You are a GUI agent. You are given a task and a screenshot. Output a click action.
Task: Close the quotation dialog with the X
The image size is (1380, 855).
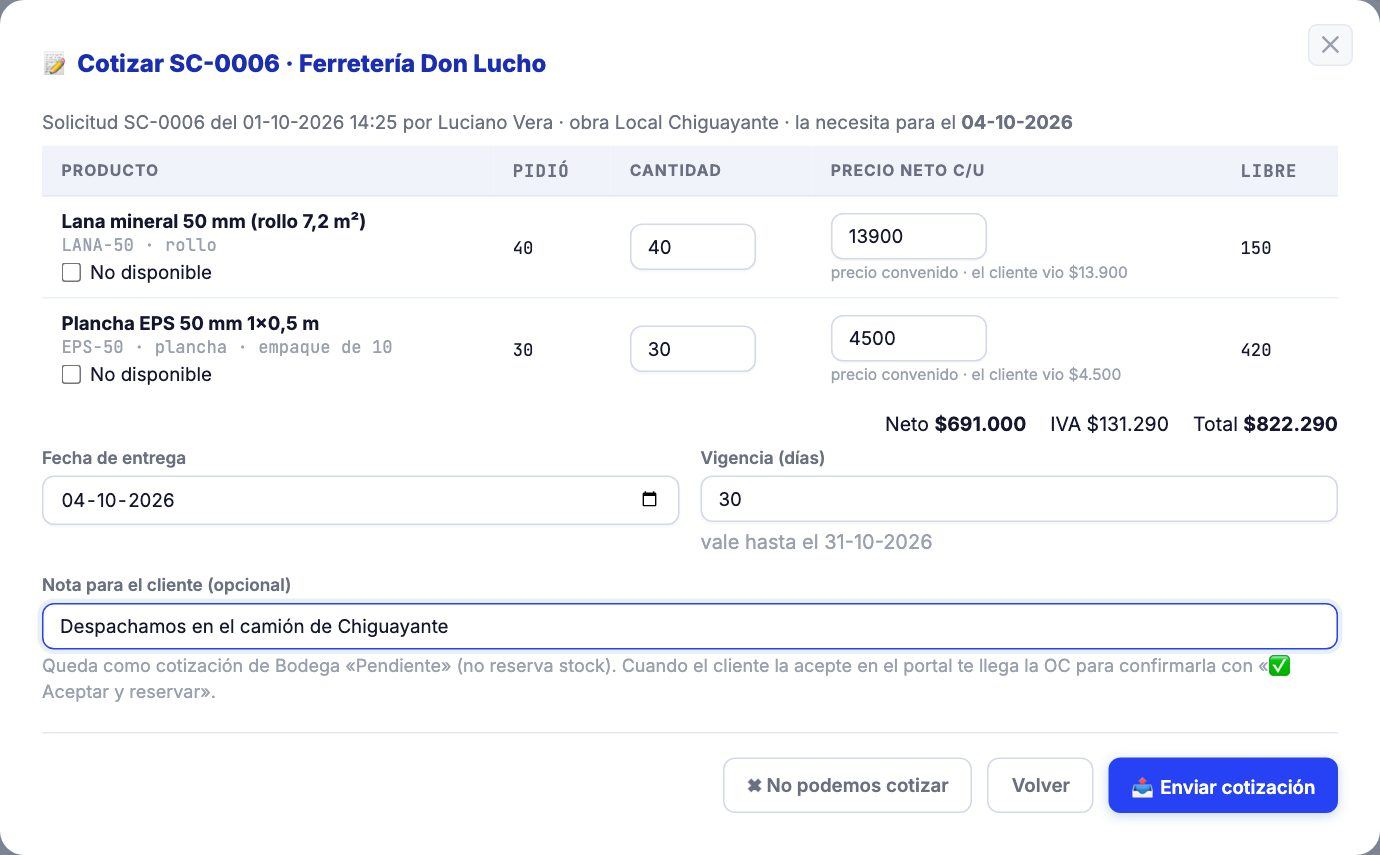(1330, 45)
